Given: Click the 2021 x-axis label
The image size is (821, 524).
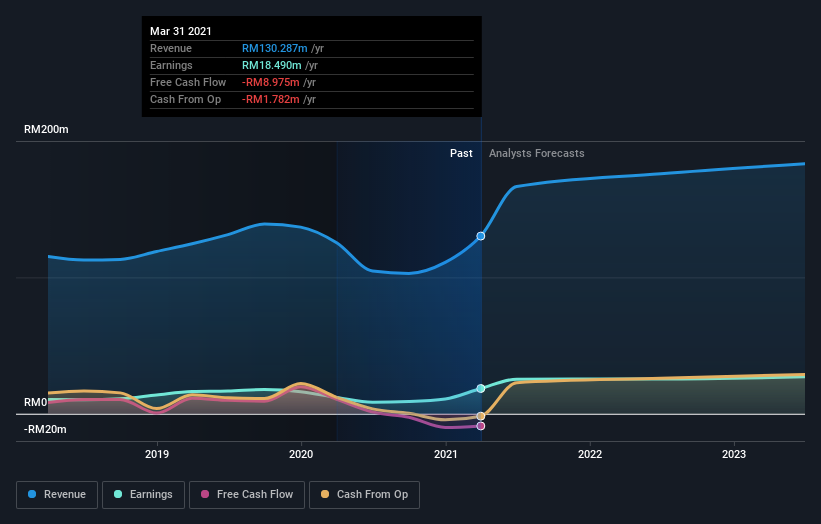Looking at the screenshot, I should 446,454.
